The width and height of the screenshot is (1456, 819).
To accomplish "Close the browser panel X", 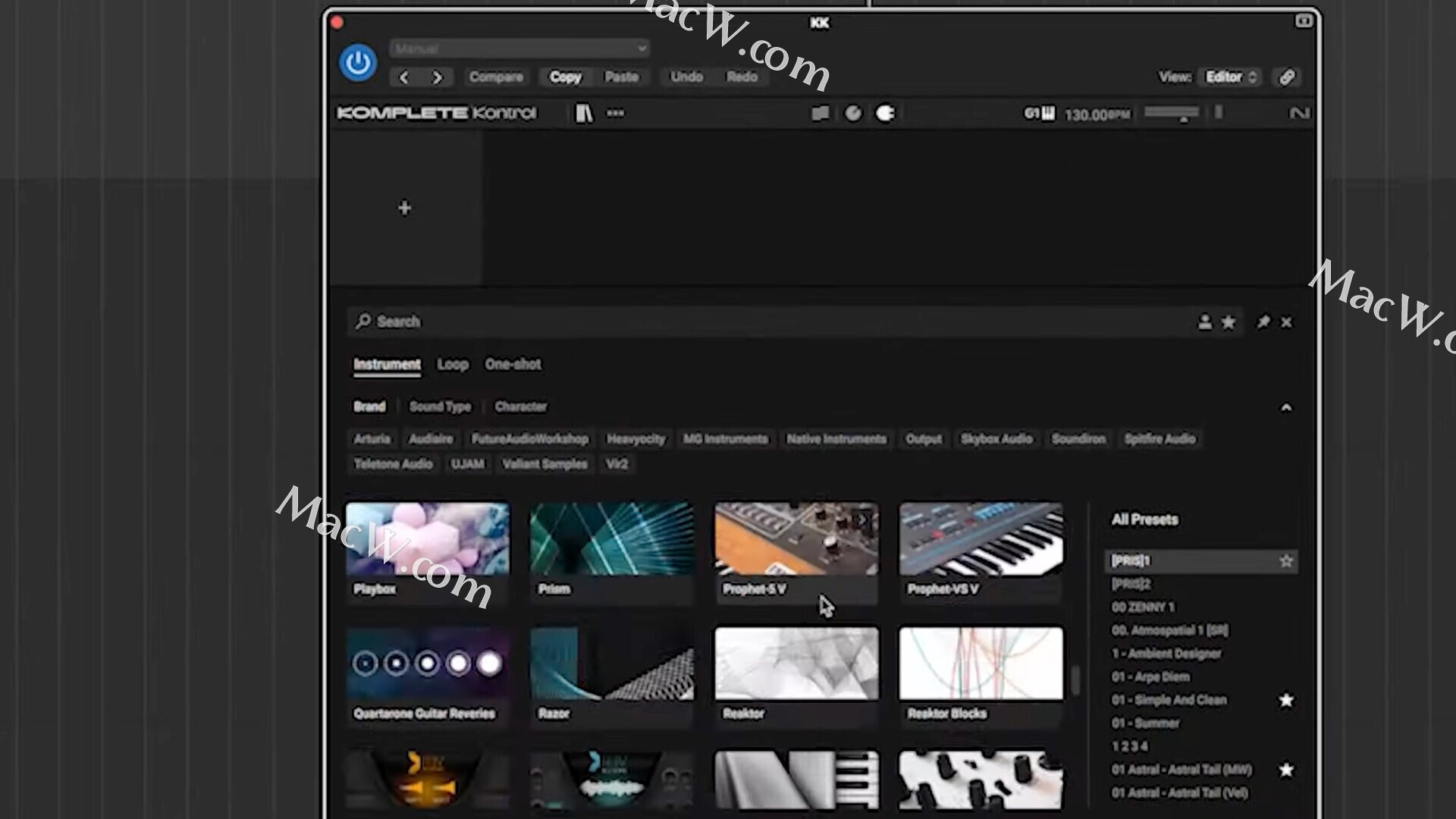I will coord(1286,322).
